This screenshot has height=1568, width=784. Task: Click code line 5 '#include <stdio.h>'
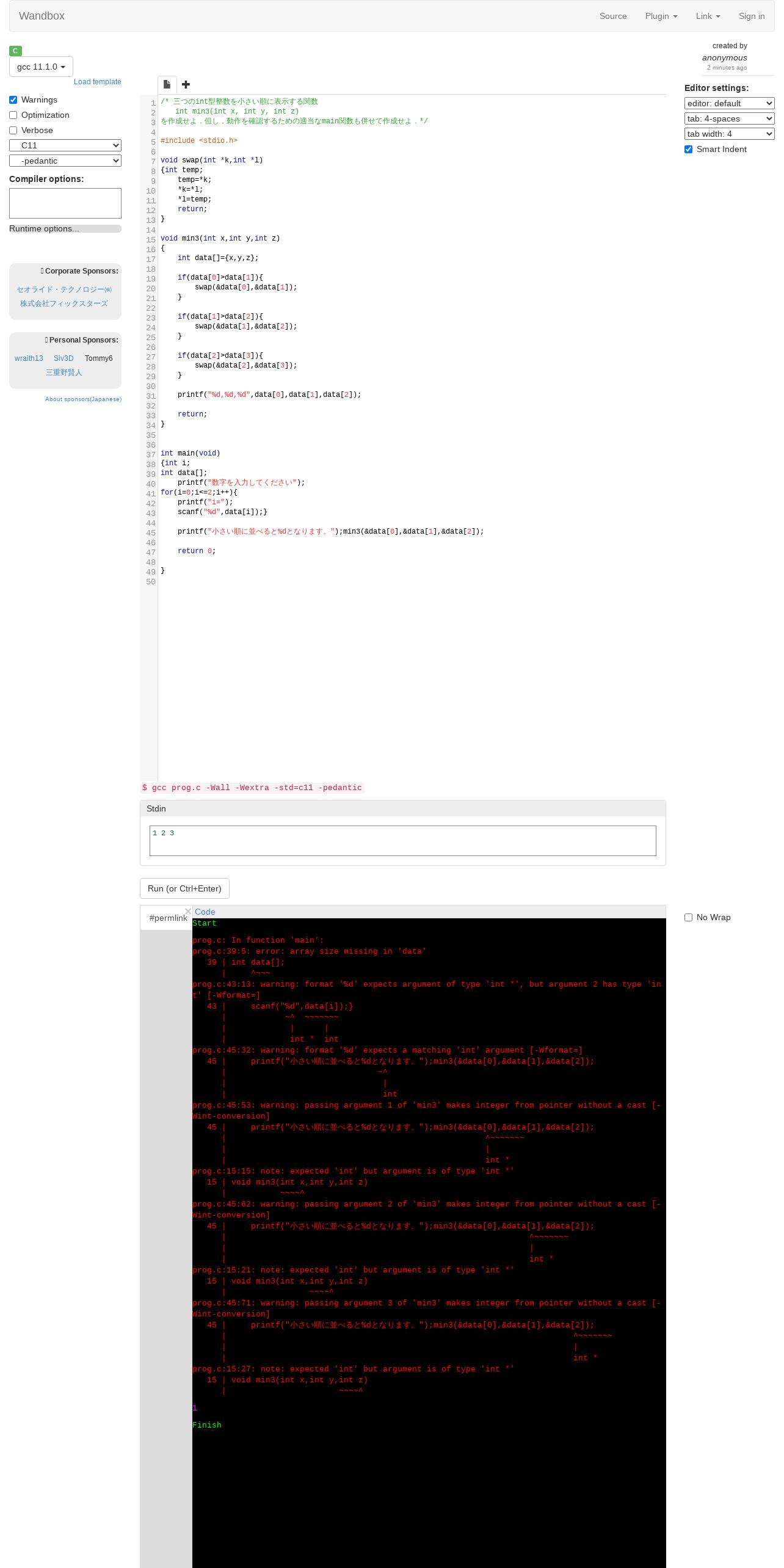click(x=199, y=140)
